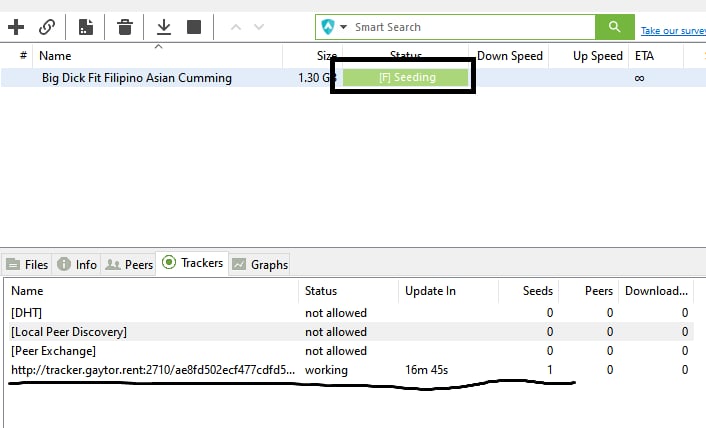Open the Graphs tab

(x=260, y=265)
